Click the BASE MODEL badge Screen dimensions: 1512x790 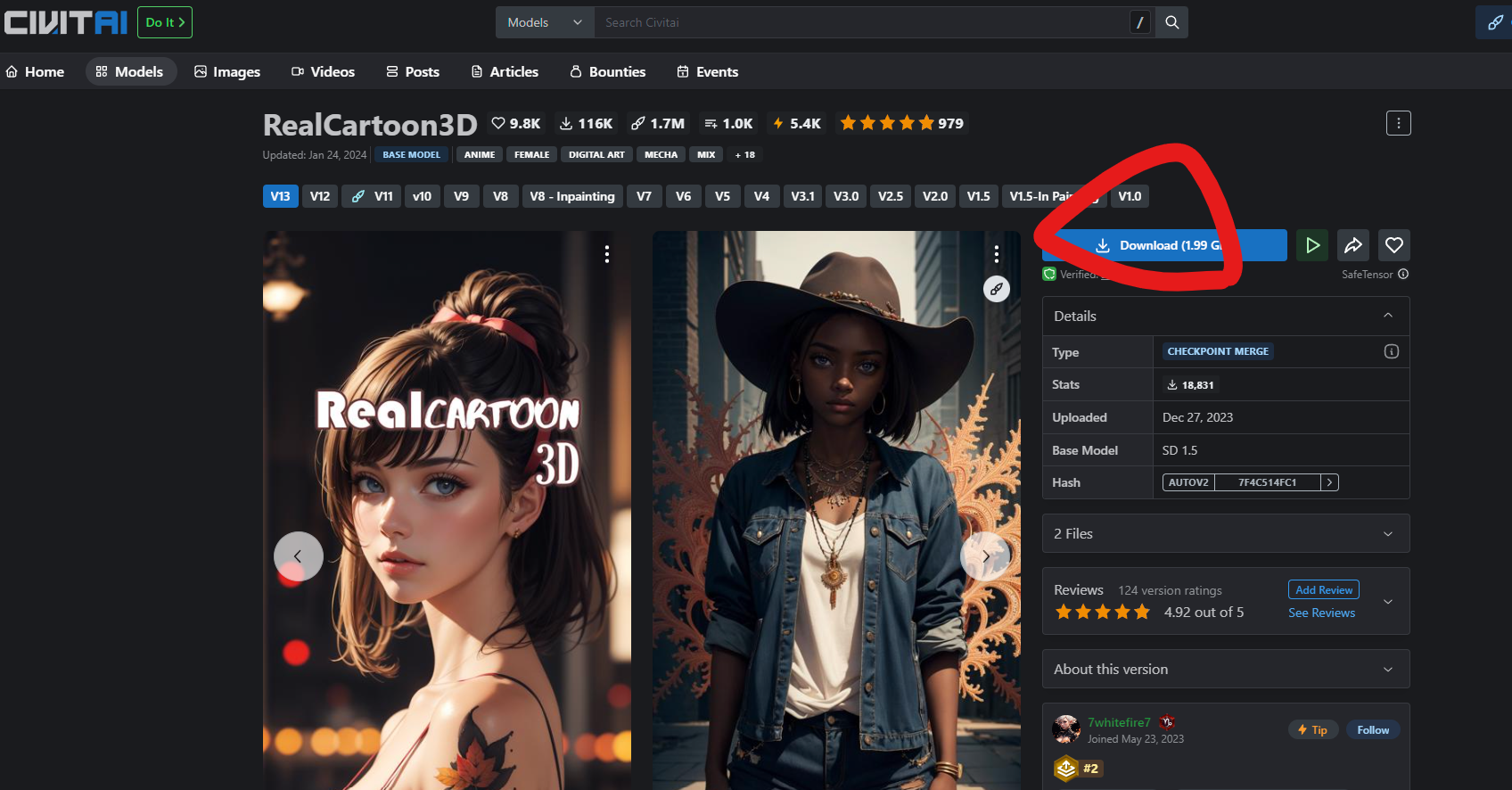411,155
